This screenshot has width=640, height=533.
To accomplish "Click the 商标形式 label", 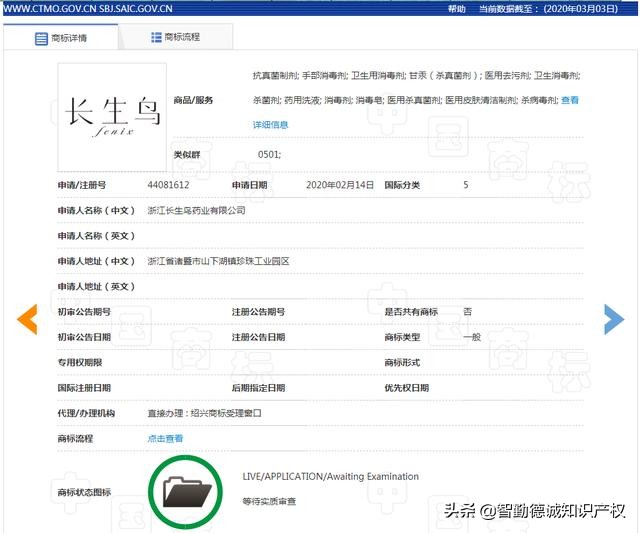I will pos(402,362).
